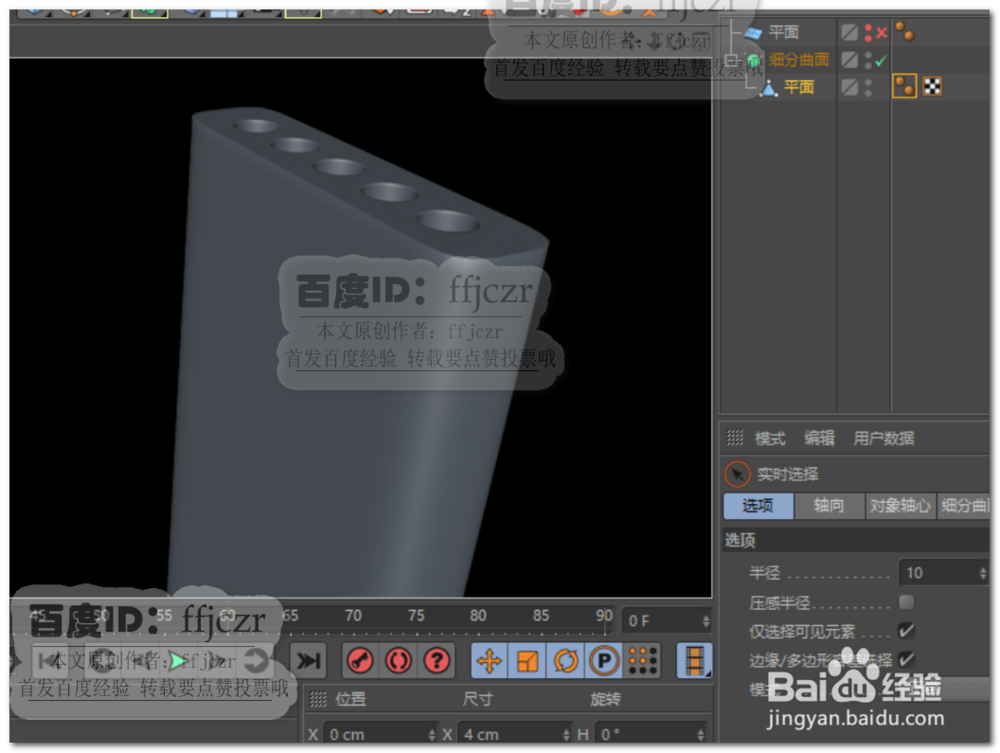Screen dimensions: 1000x753
Task: Toggle render visibility dot of 细分曲面
Action: tap(868, 66)
